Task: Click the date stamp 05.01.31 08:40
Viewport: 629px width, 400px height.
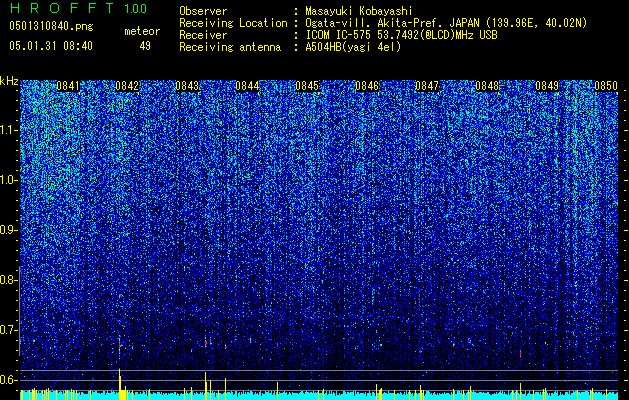Action: click(x=51, y=46)
